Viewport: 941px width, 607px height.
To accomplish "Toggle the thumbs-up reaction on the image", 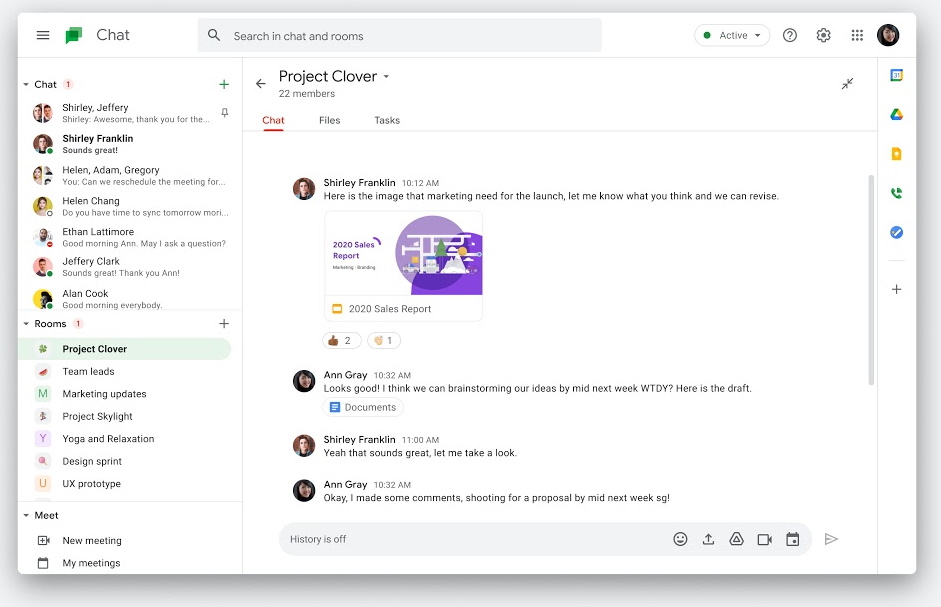I will point(341,340).
